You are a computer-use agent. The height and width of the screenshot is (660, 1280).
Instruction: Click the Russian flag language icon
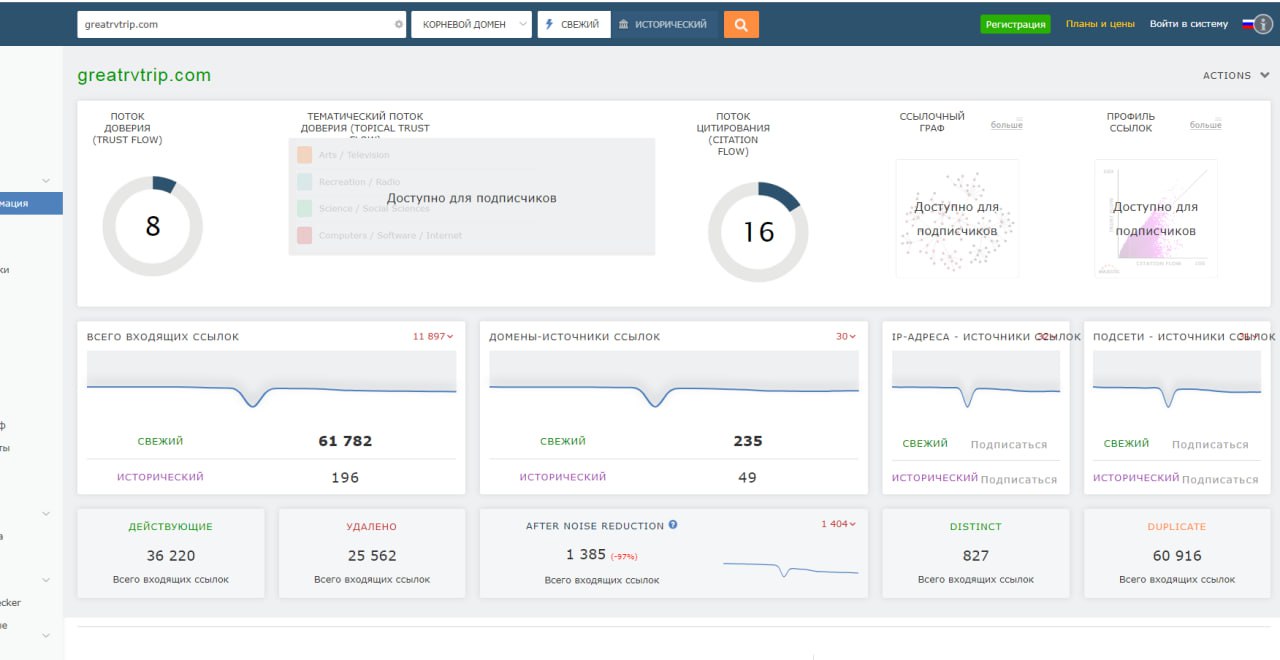(1247, 24)
